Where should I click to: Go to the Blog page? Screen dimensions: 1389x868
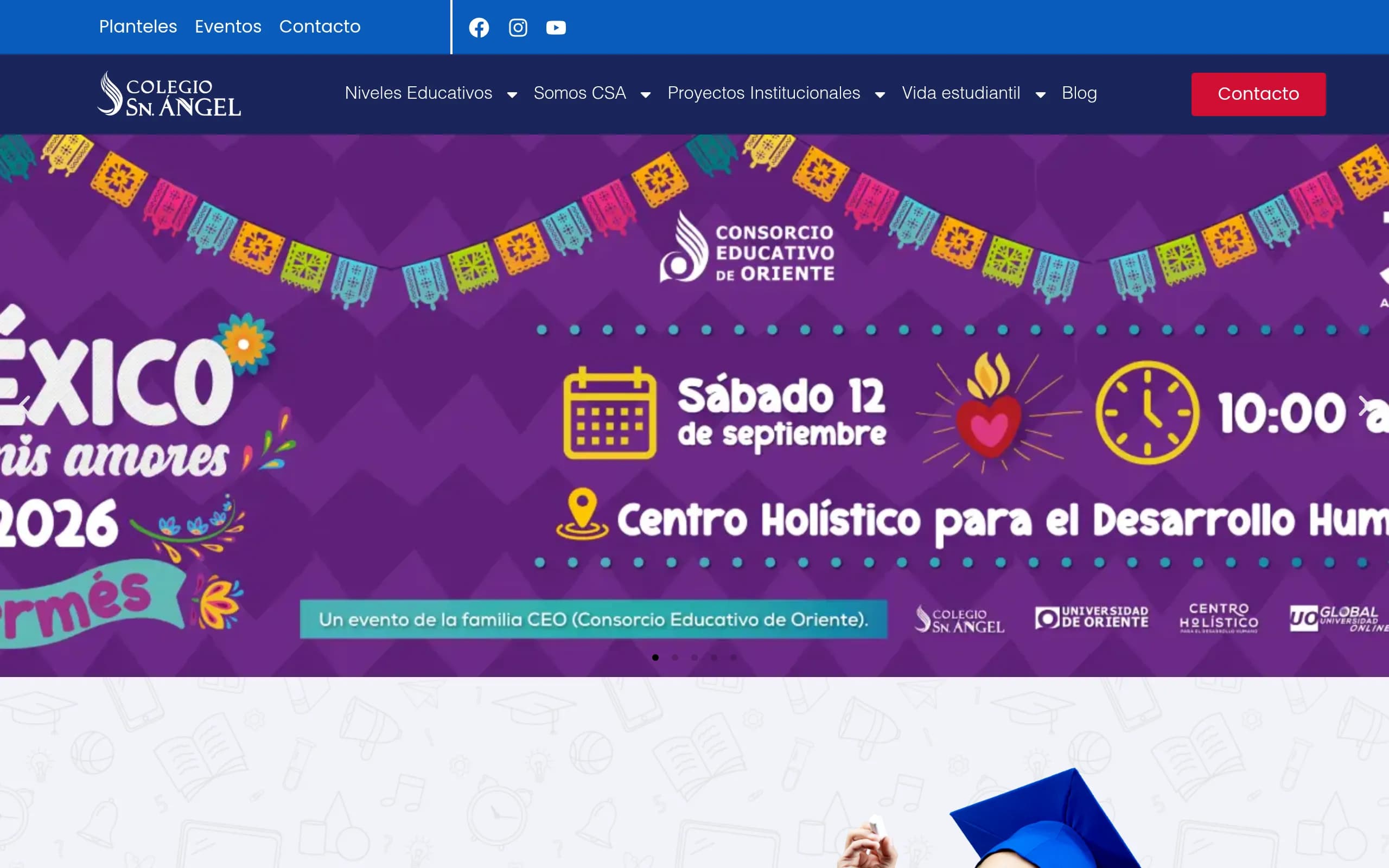[1079, 93]
